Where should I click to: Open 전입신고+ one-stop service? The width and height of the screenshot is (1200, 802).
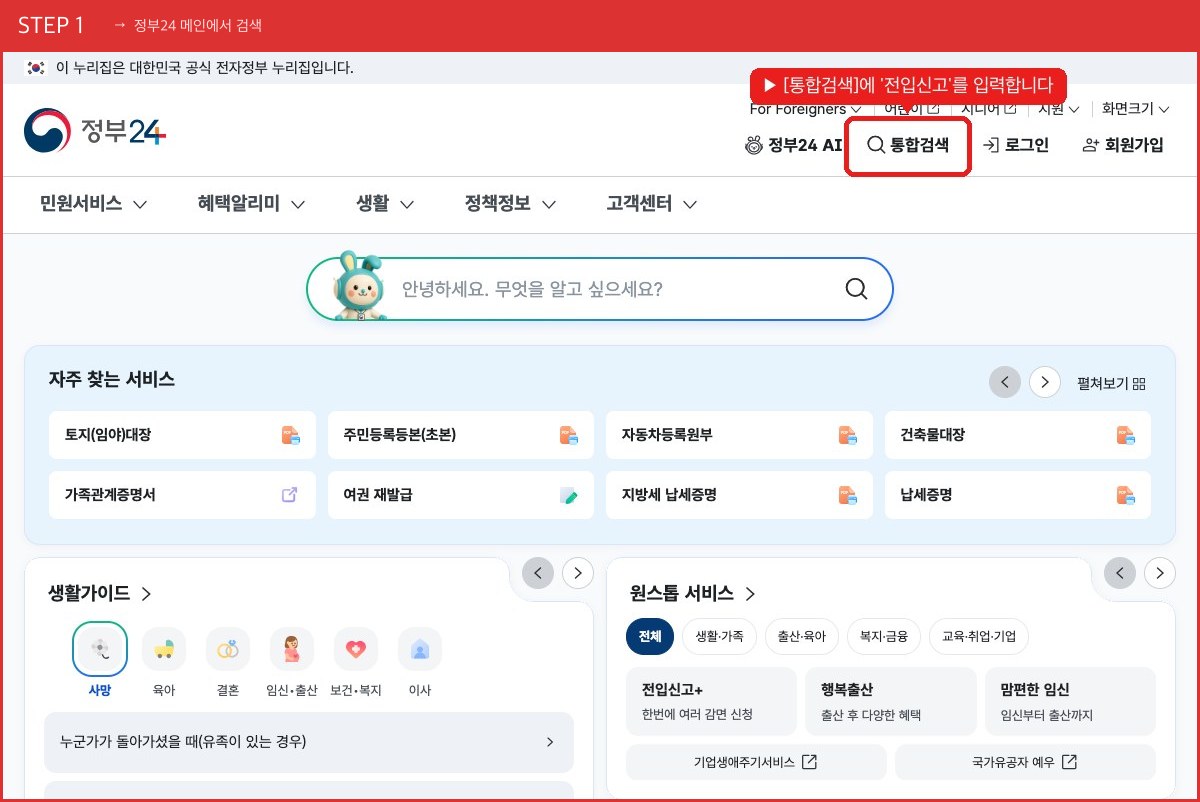click(711, 701)
